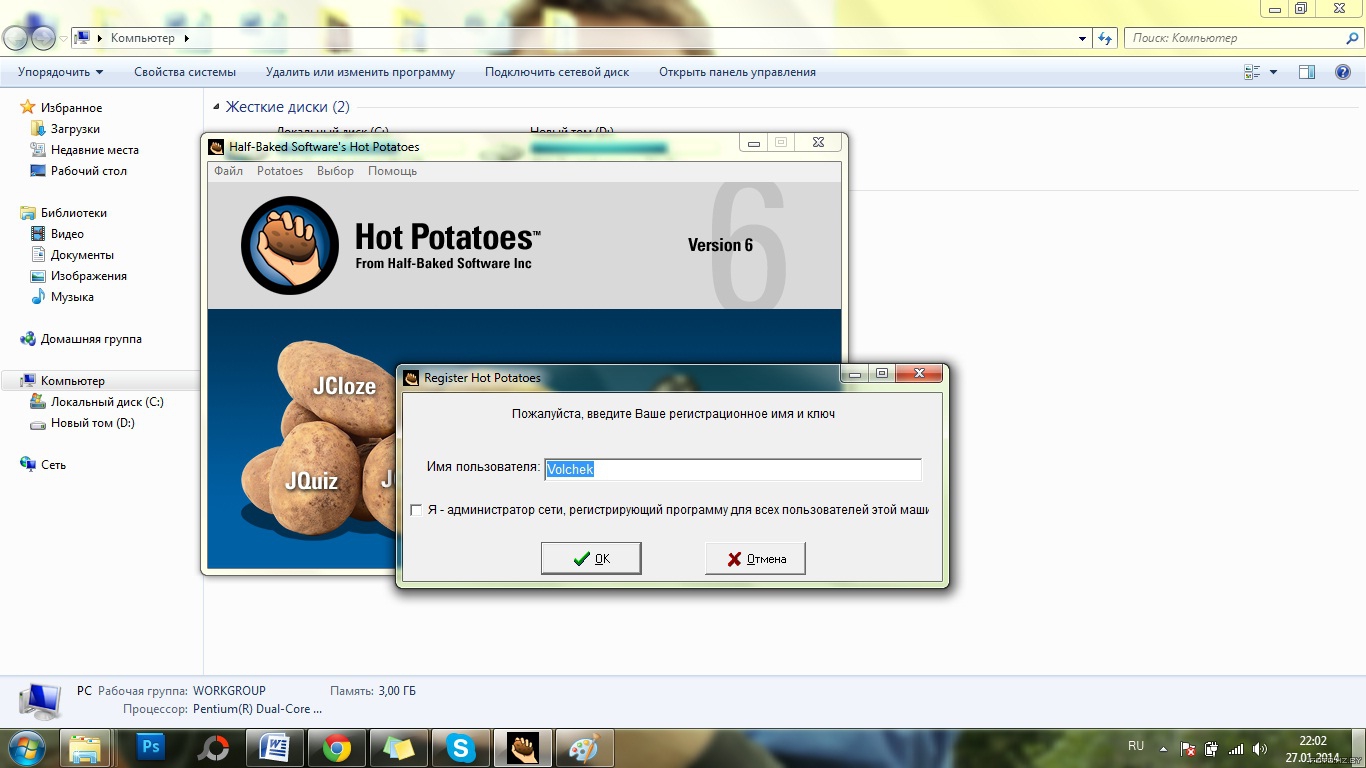Click the round red-white icon beside Photoshop

tap(213, 747)
